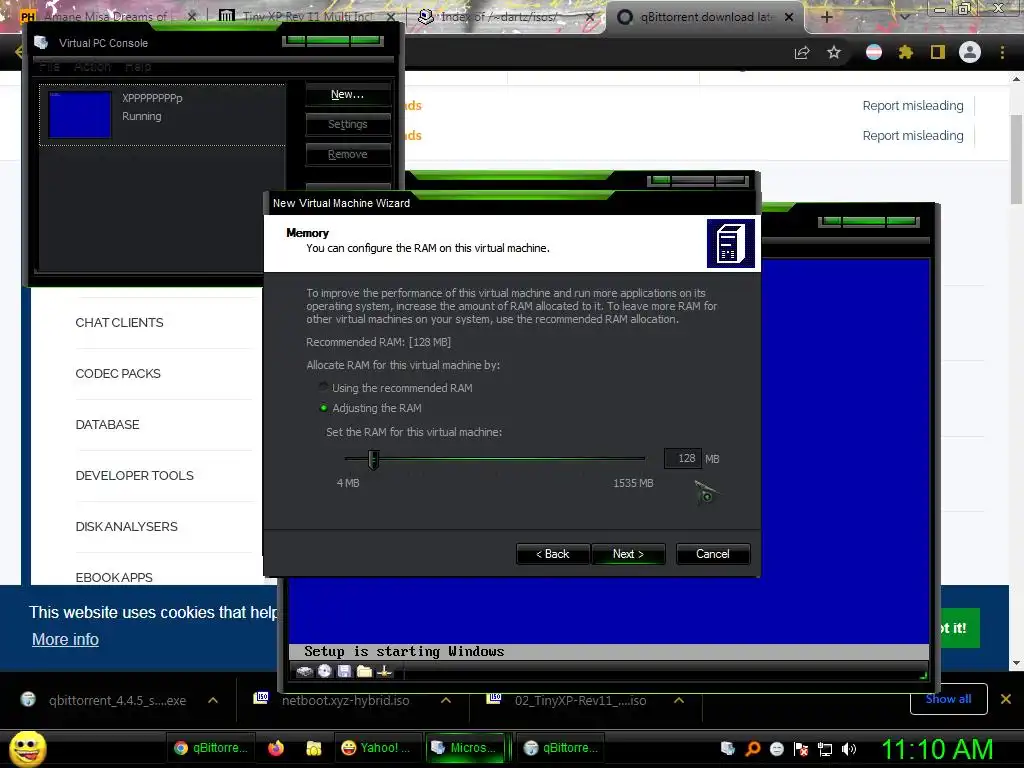Screen dimensions: 1024x768
Task: Open the Chrome qBittorre... taskbar button
Action: [211, 748]
